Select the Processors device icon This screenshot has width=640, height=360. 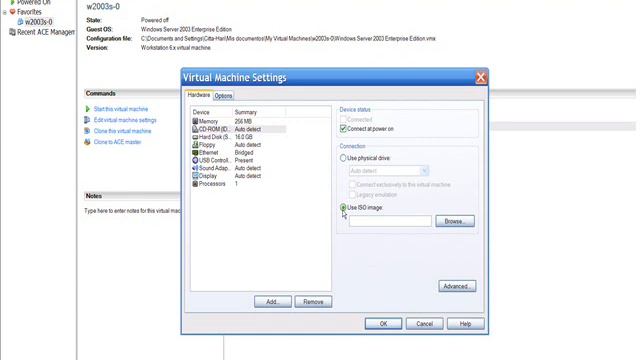tap(195, 184)
